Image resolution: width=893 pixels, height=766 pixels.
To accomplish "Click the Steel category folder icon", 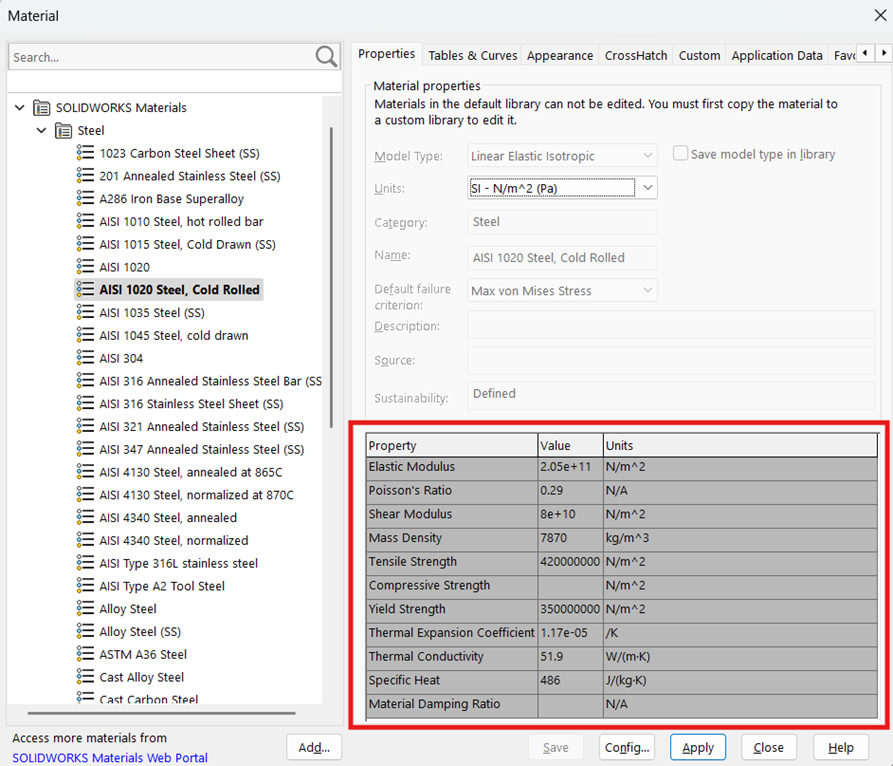I will tap(63, 130).
